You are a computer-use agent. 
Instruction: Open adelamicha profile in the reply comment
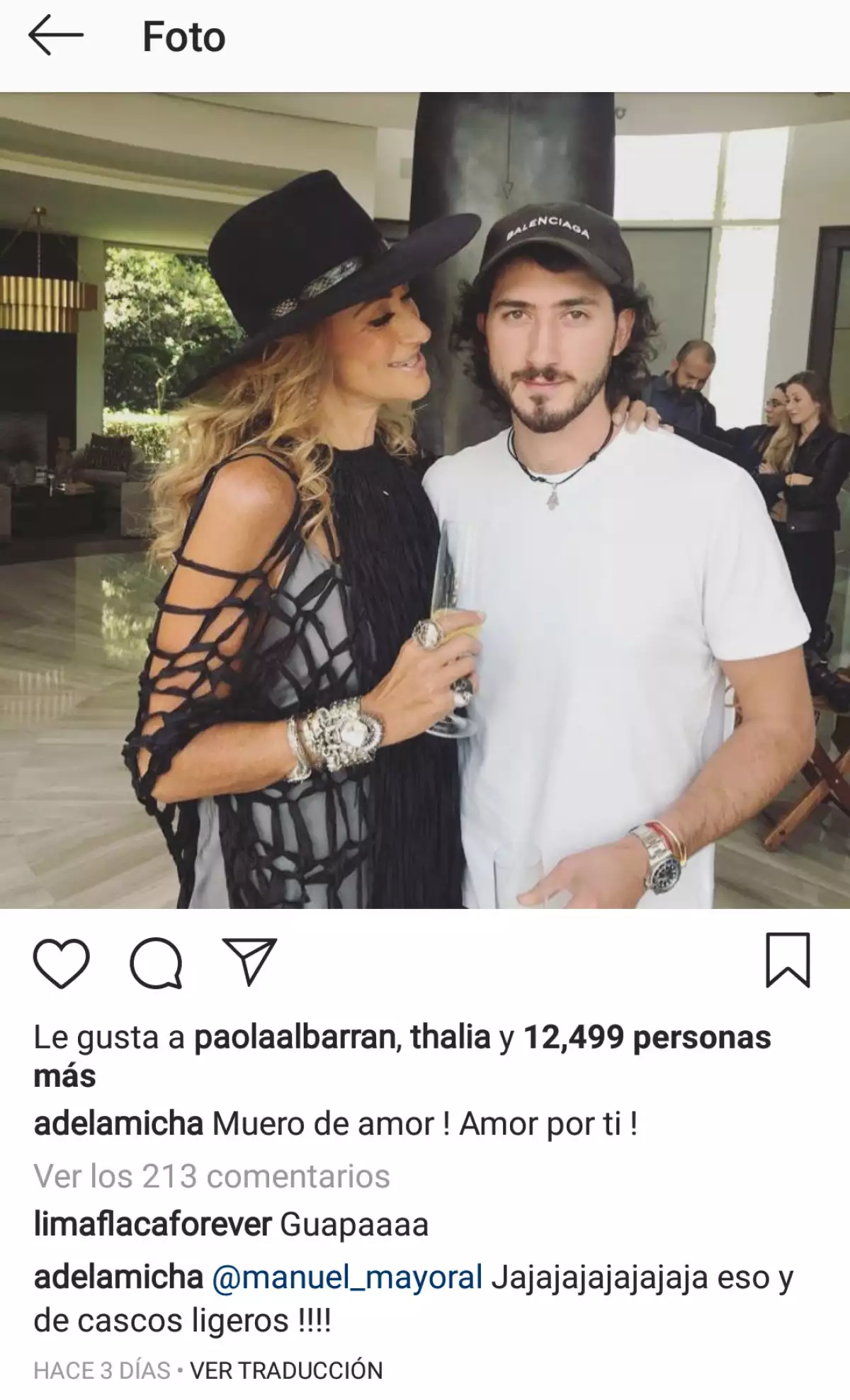(118, 1277)
